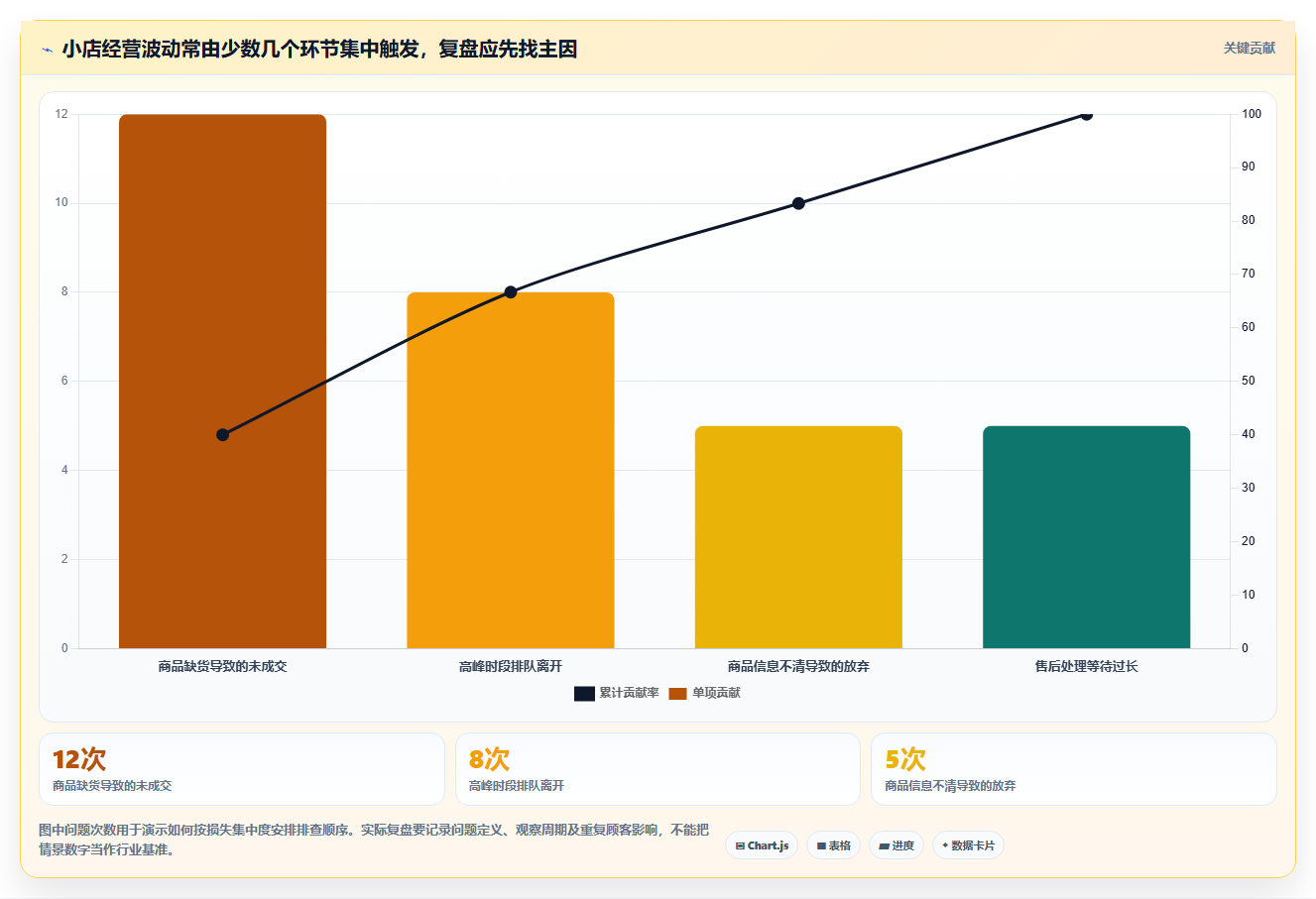Select the 商品缺货导致的未成交 bar
Screen dimensions: 1316x899
[x=222, y=382]
